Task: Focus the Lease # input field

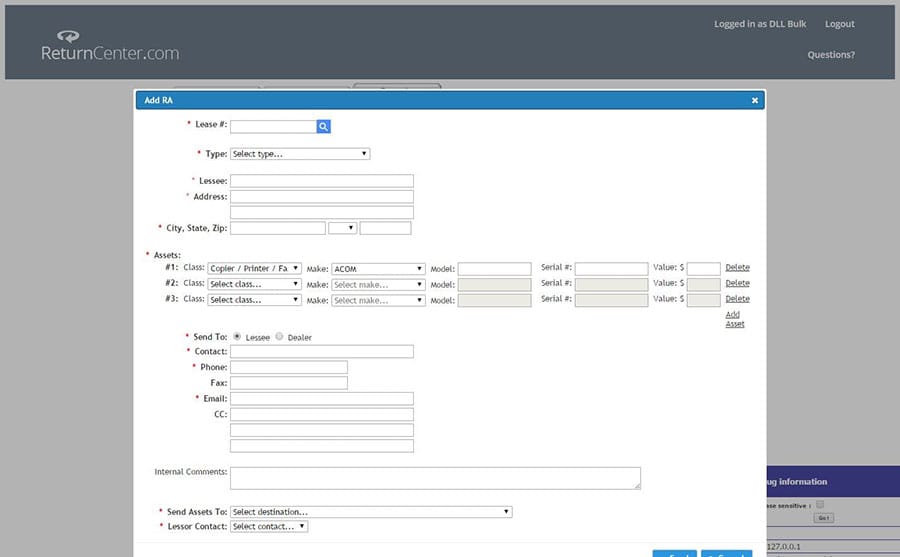Action: [273, 126]
